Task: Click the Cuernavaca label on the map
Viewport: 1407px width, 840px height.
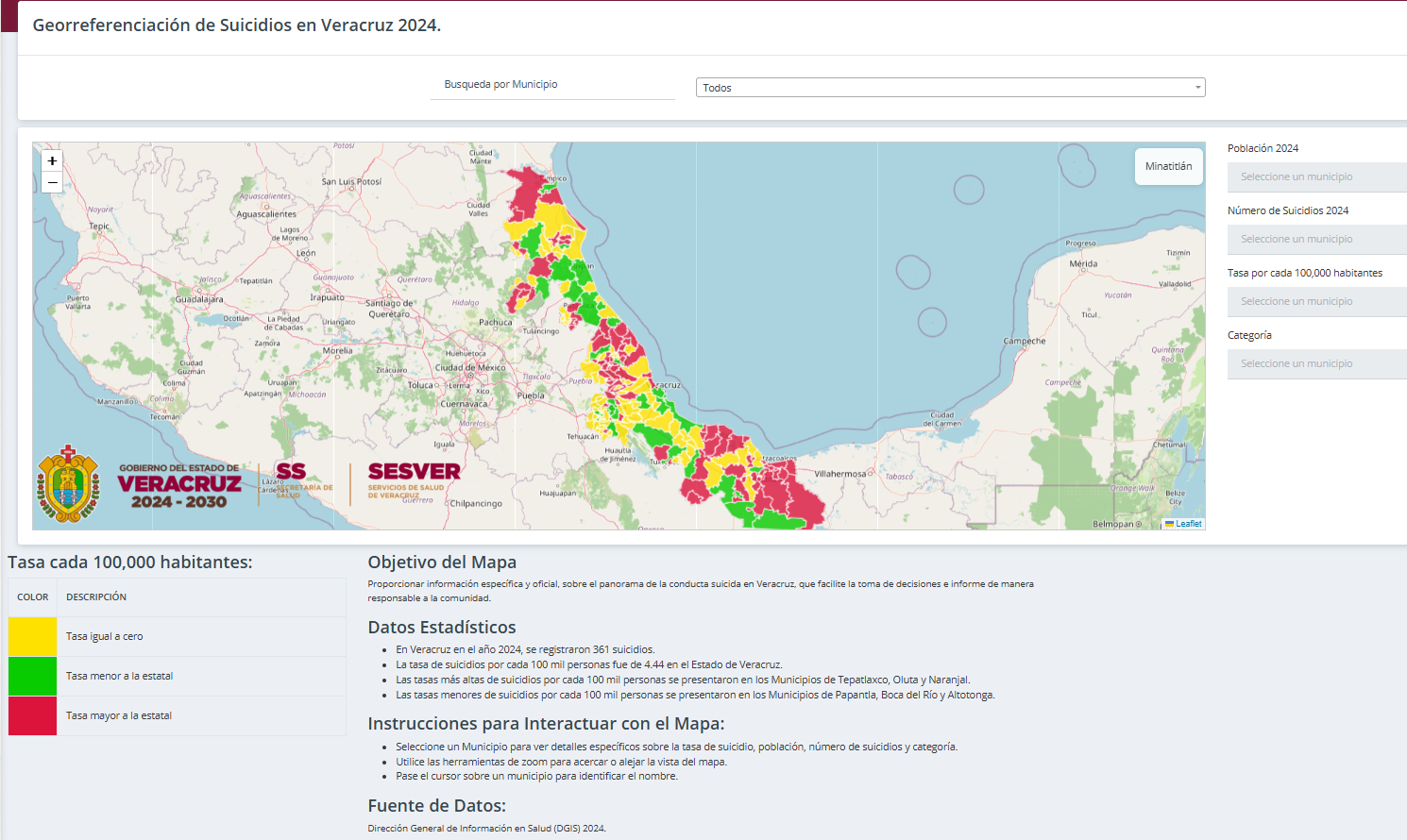Action: click(465, 404)
